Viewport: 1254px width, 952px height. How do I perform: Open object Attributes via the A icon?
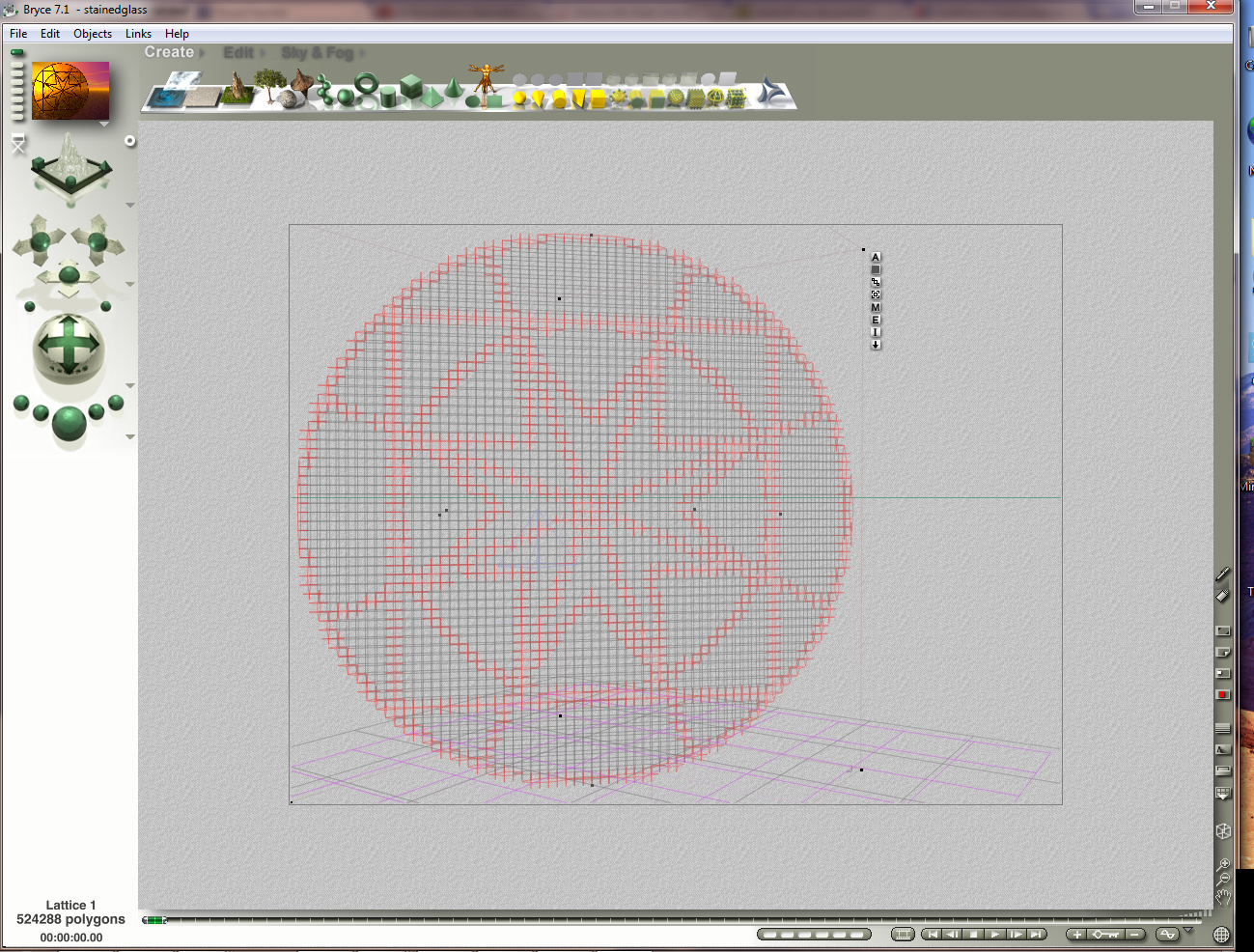click(875, 258)
